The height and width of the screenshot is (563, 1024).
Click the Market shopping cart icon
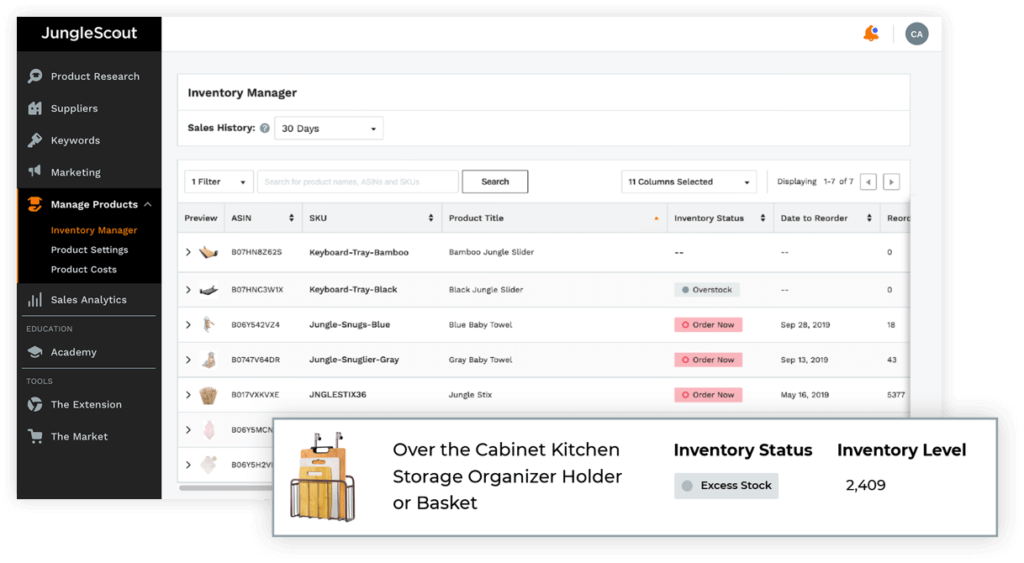point(35,436)
